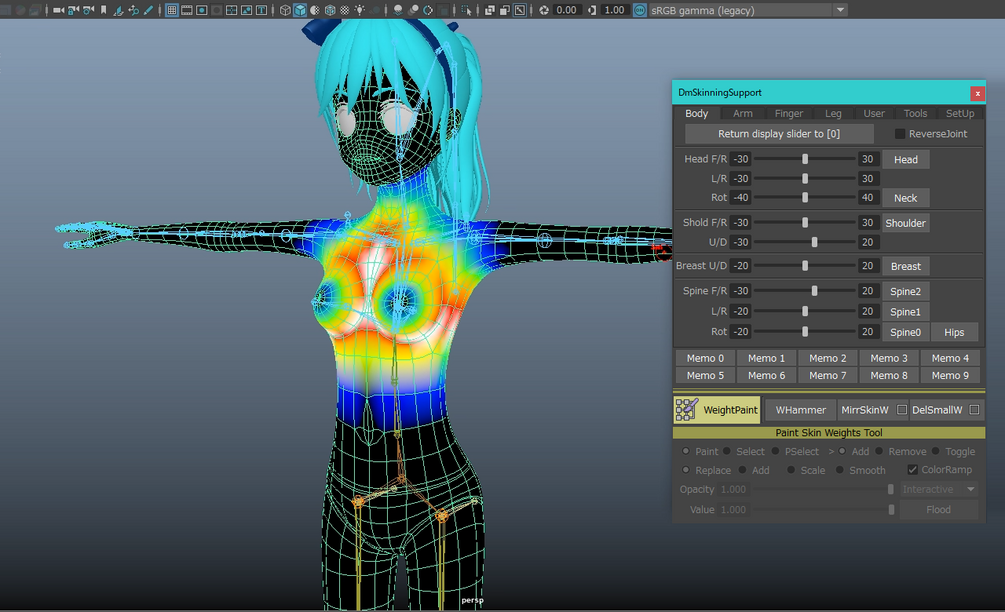Click the Memo 7 button
Viewport: 1005px width, 612px height.
[827, 375]
